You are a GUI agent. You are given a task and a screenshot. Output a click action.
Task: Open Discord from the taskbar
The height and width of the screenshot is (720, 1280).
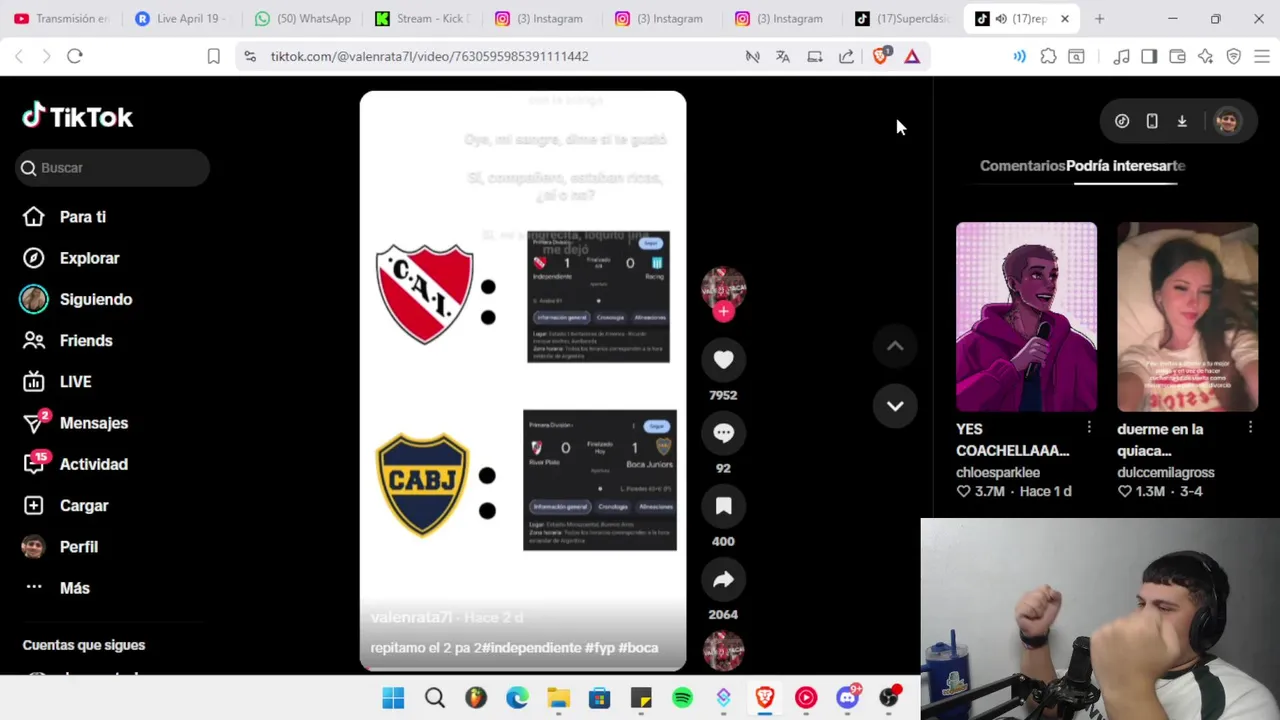click(848, 698)
